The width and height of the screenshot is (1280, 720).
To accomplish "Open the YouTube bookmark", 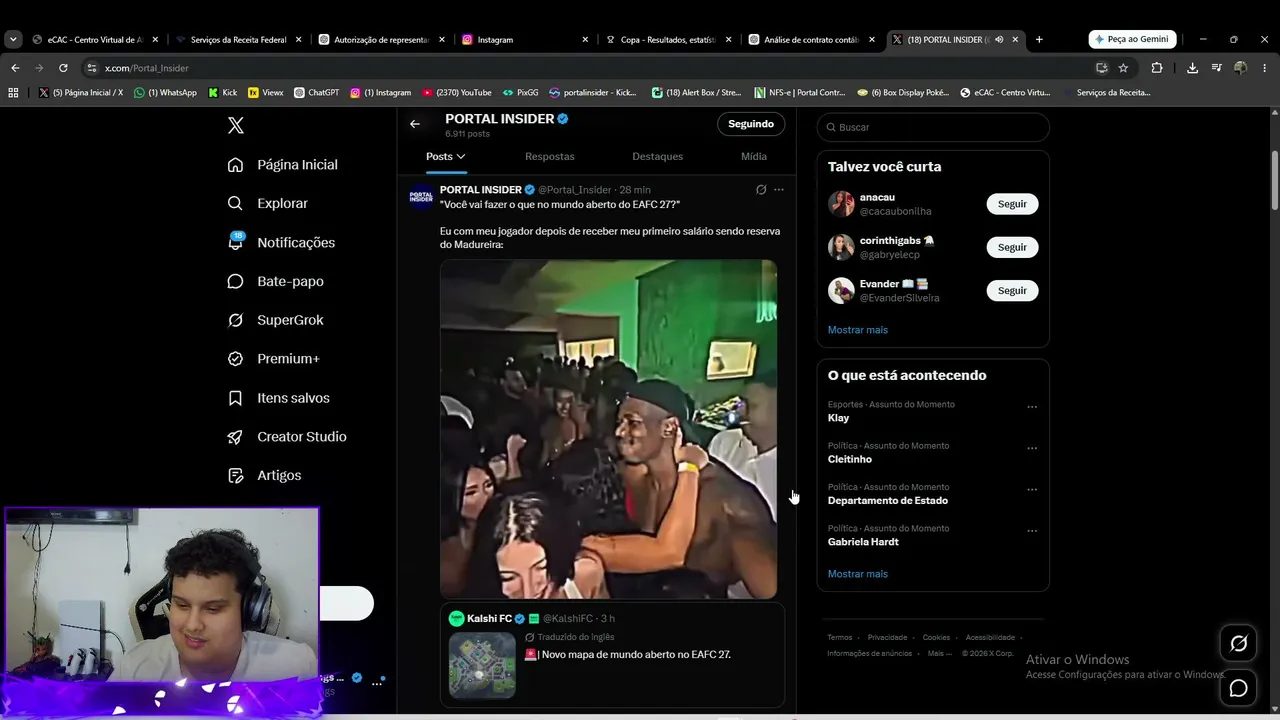I will tap(457, 93).
